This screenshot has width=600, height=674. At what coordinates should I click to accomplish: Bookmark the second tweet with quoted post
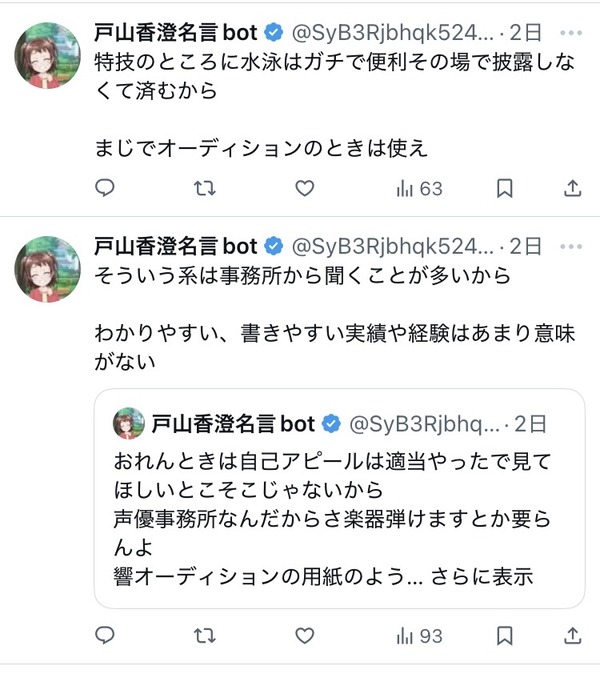point(505,635)
